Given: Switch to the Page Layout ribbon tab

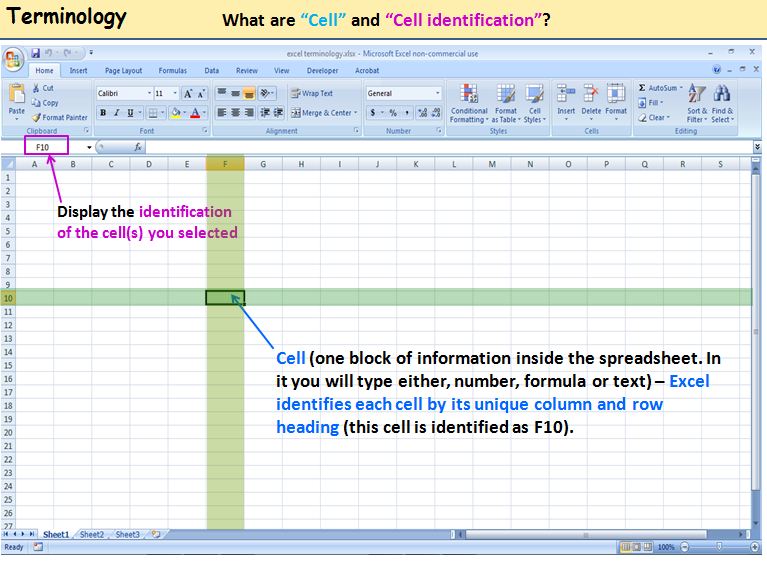Looking at the screenshot, I should 123,71.
